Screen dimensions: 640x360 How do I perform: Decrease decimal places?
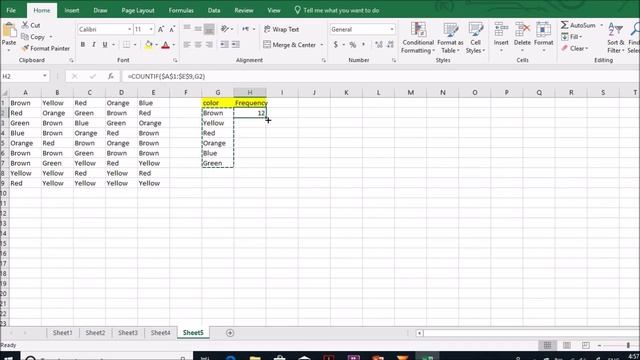[x=390, y=44]
